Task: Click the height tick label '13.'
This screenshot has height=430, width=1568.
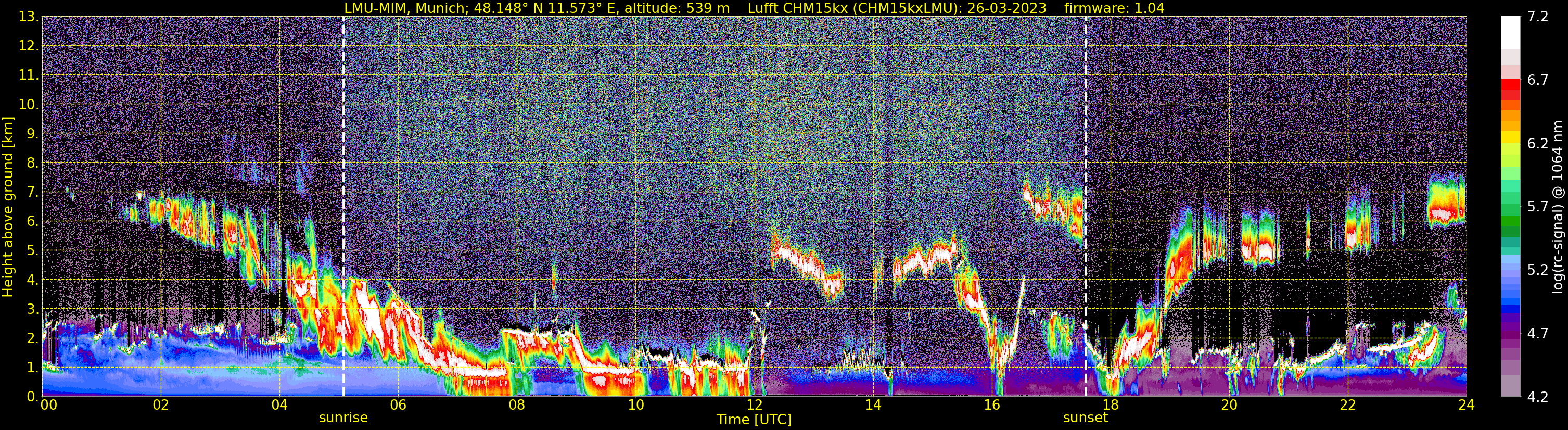Action: coord(28,17)
